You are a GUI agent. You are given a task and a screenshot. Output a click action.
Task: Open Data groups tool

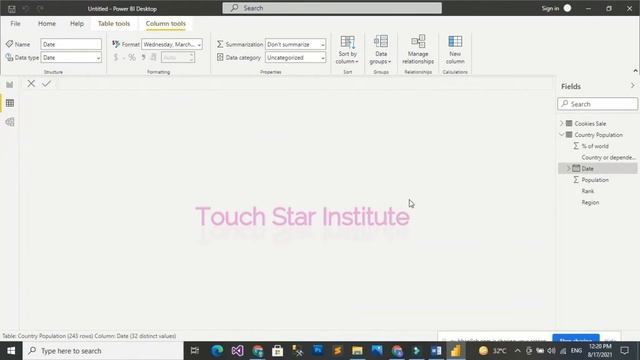[x=380, y=49]
